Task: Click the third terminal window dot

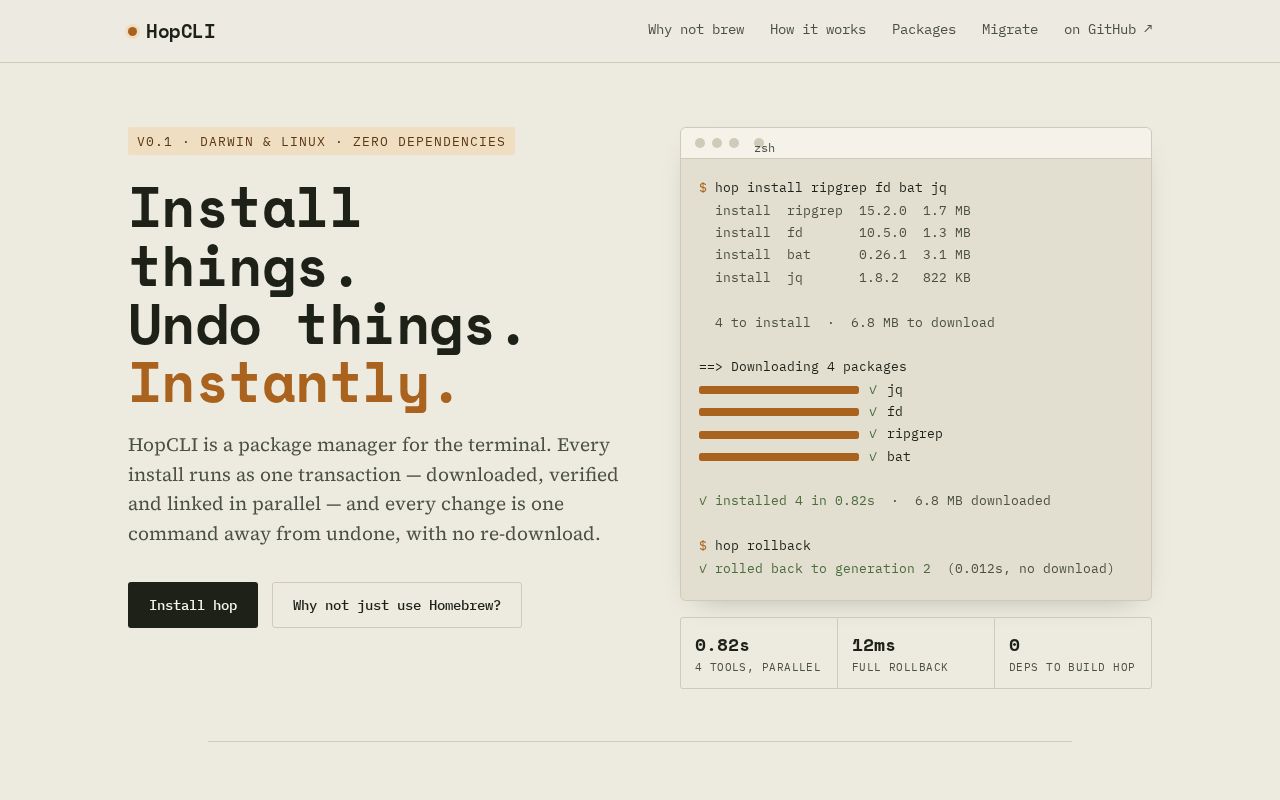Action: click(734, 143)
